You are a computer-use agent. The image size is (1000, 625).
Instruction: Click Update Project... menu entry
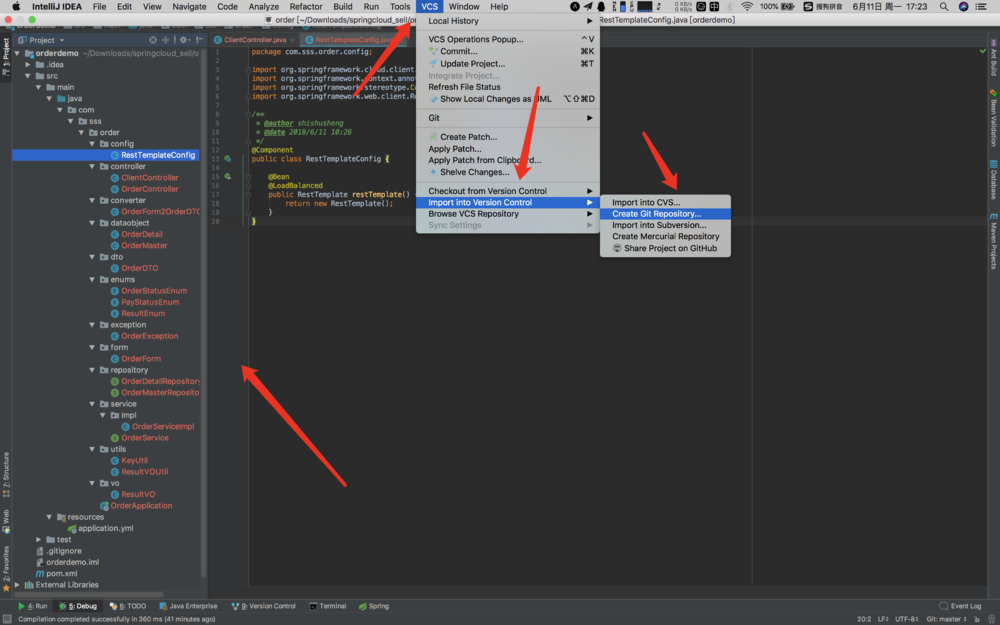(x=508, y=64)
